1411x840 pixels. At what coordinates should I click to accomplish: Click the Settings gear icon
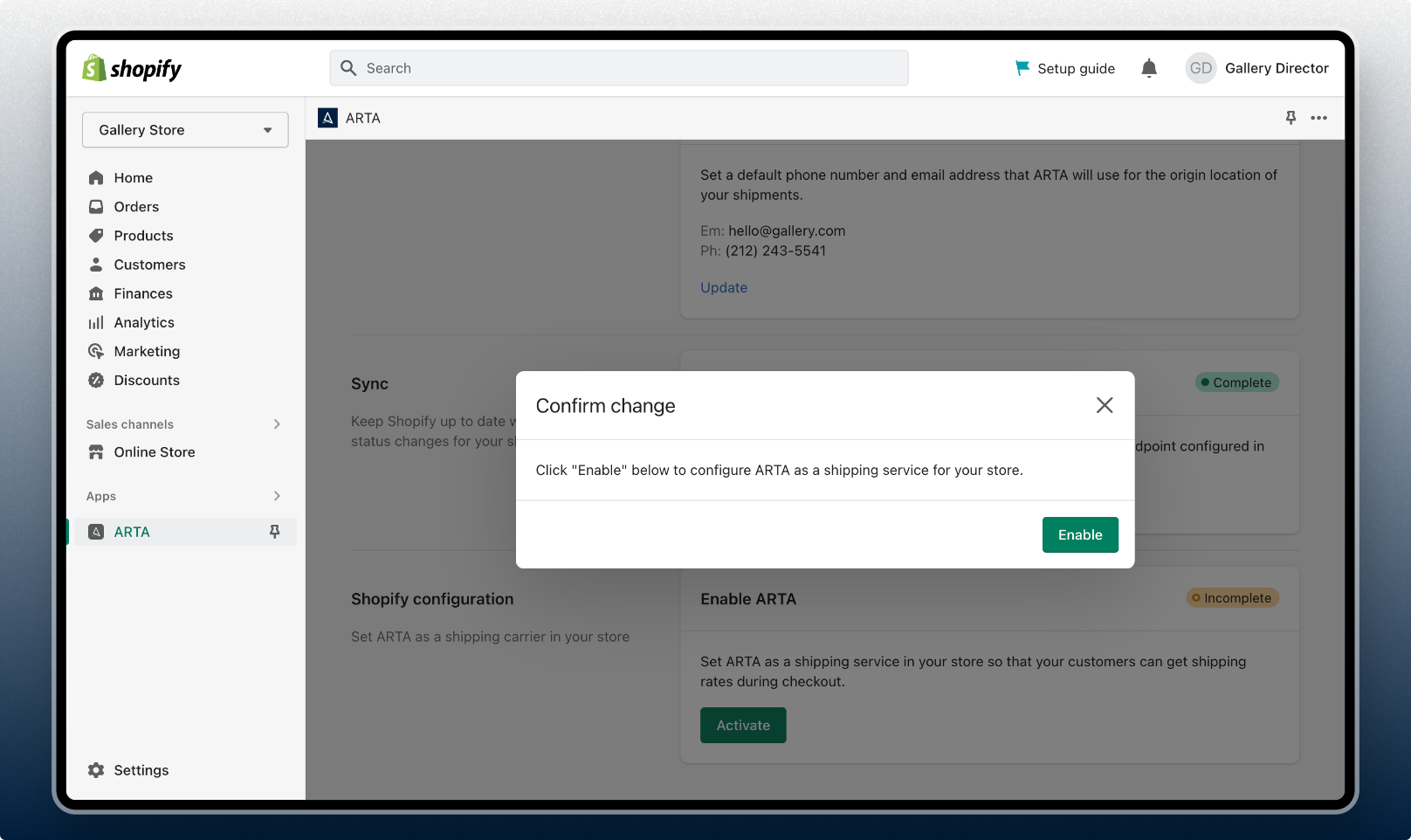95,769
